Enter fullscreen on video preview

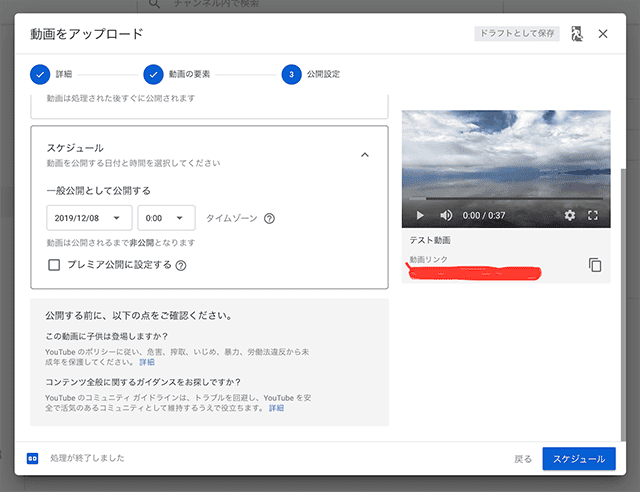tap(593, 215)
